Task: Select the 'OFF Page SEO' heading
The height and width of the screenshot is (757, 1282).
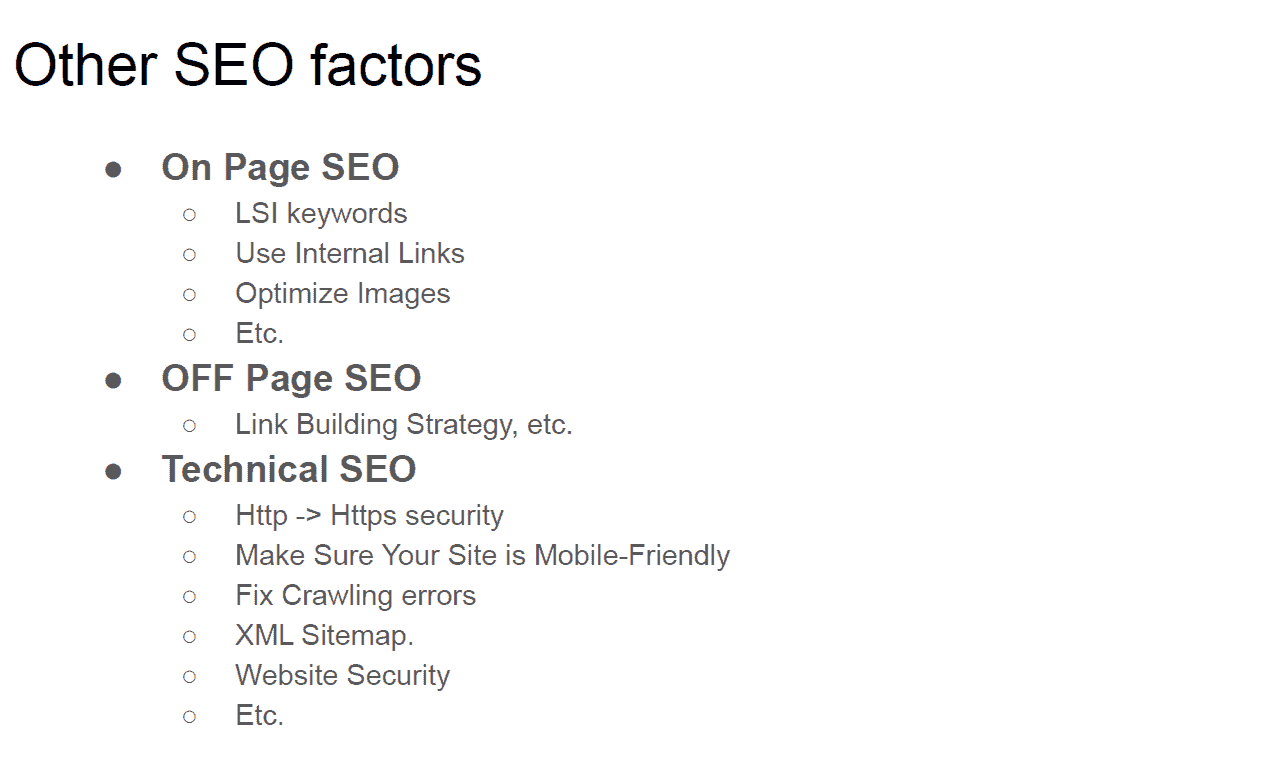Action: (291, 379)
